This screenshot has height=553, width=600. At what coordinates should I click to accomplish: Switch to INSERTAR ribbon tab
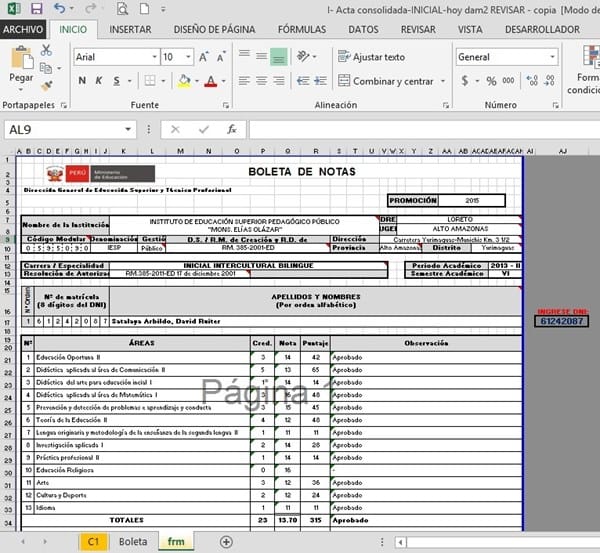click(130, 29)
